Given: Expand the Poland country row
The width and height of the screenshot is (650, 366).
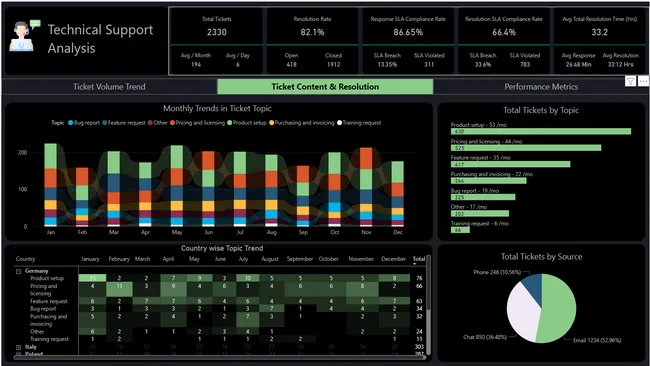Looking at the screenshot, I should 18,354.
